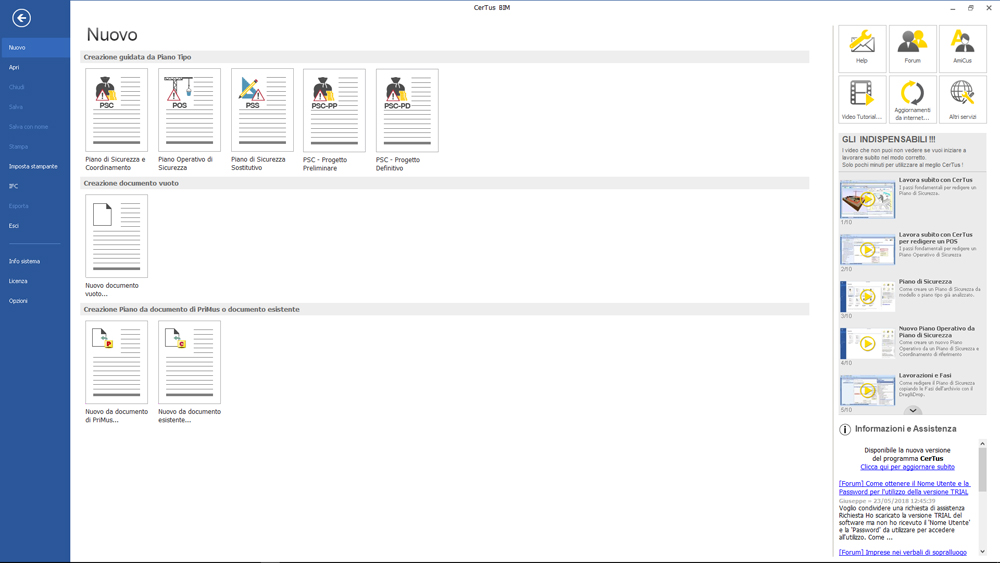Check Aggiornamenti da internet icon
This screenshot has height=563, width=1000.
913,99
